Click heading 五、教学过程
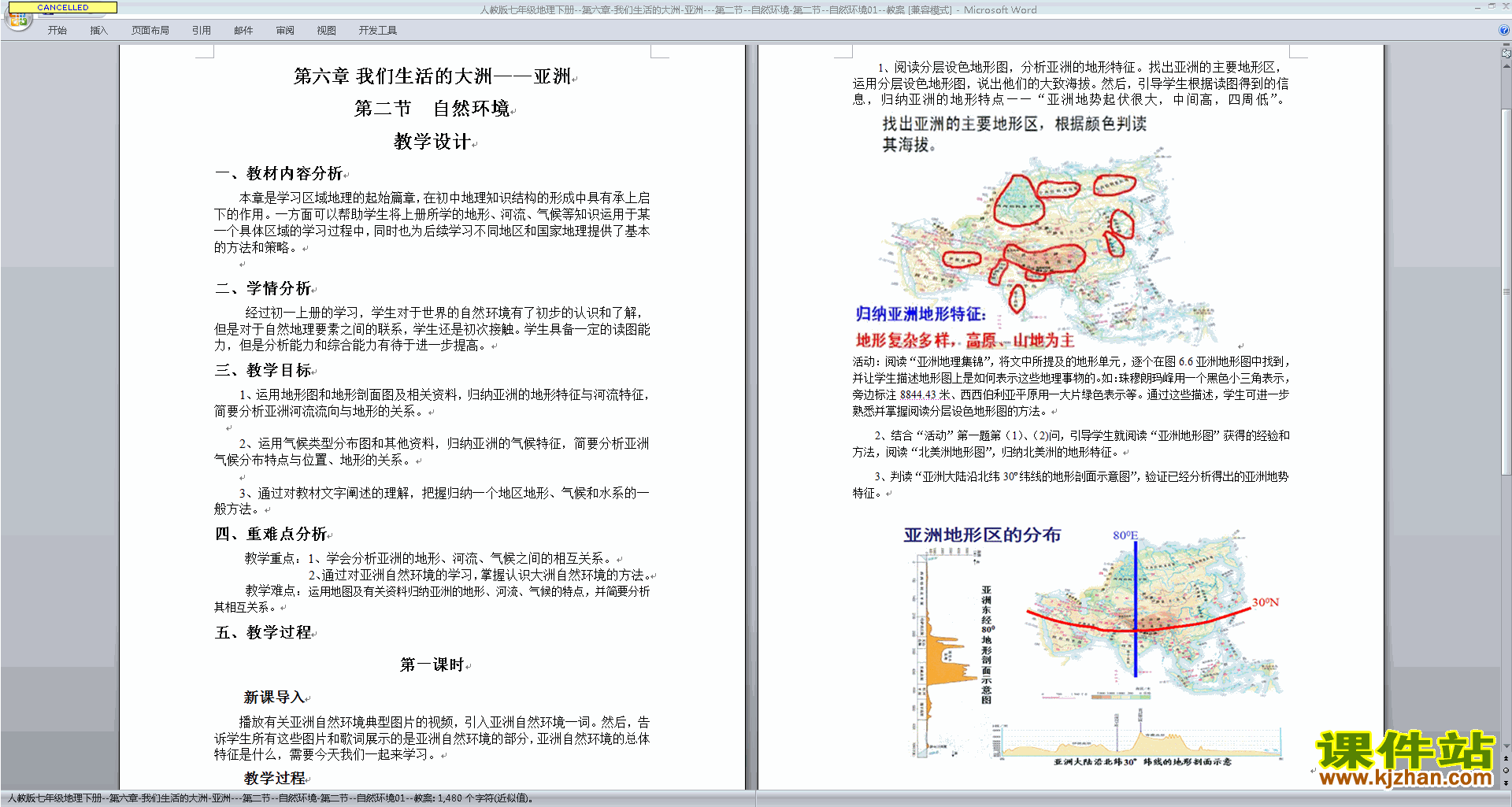 pos(263,632)
